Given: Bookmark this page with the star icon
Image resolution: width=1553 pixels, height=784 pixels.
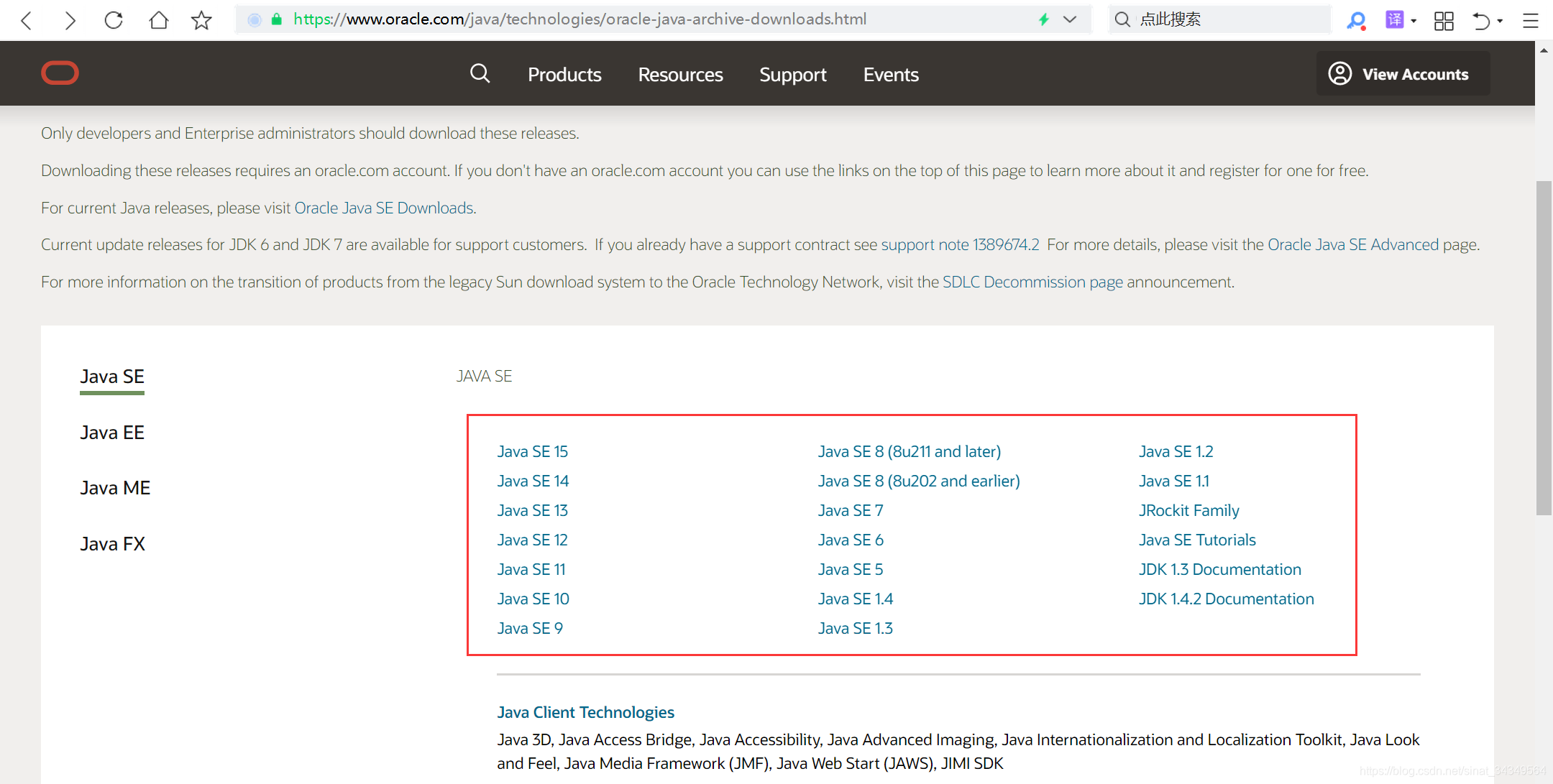Looking at the screenshot, I should click(201, 20).
